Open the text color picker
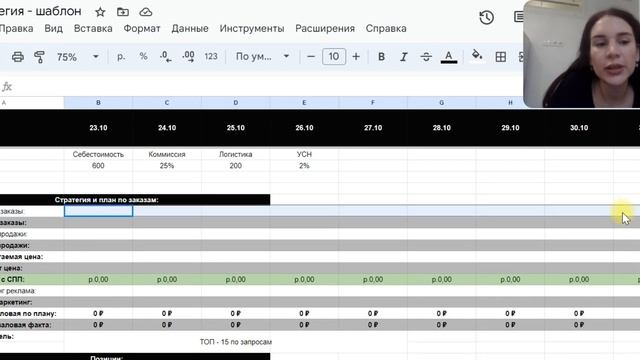The width and height of the screenshot is (640, 360). [449, 57]
